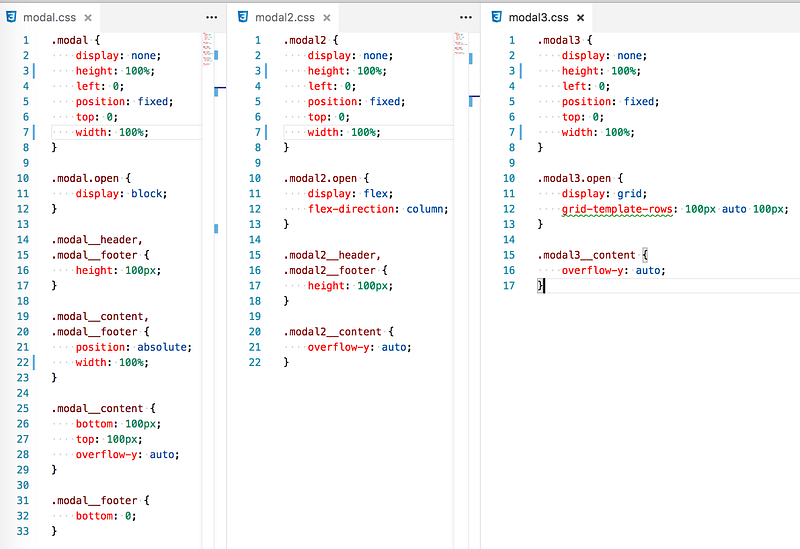Screen dimensions: 800x549
Task: Click 'display: none;' in modal.css
Action: (118, 56)
